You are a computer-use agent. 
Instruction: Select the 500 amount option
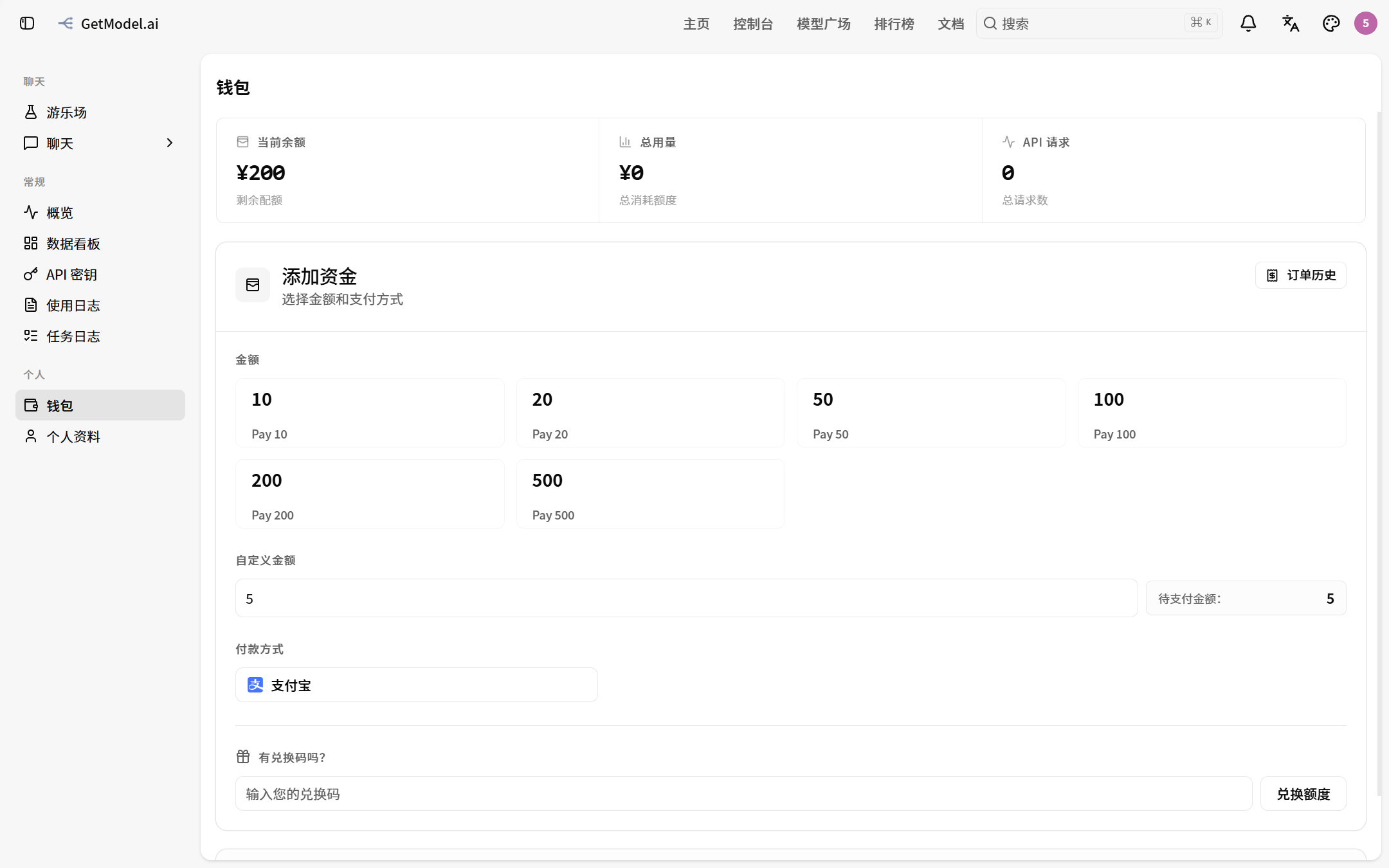(650, 494)
